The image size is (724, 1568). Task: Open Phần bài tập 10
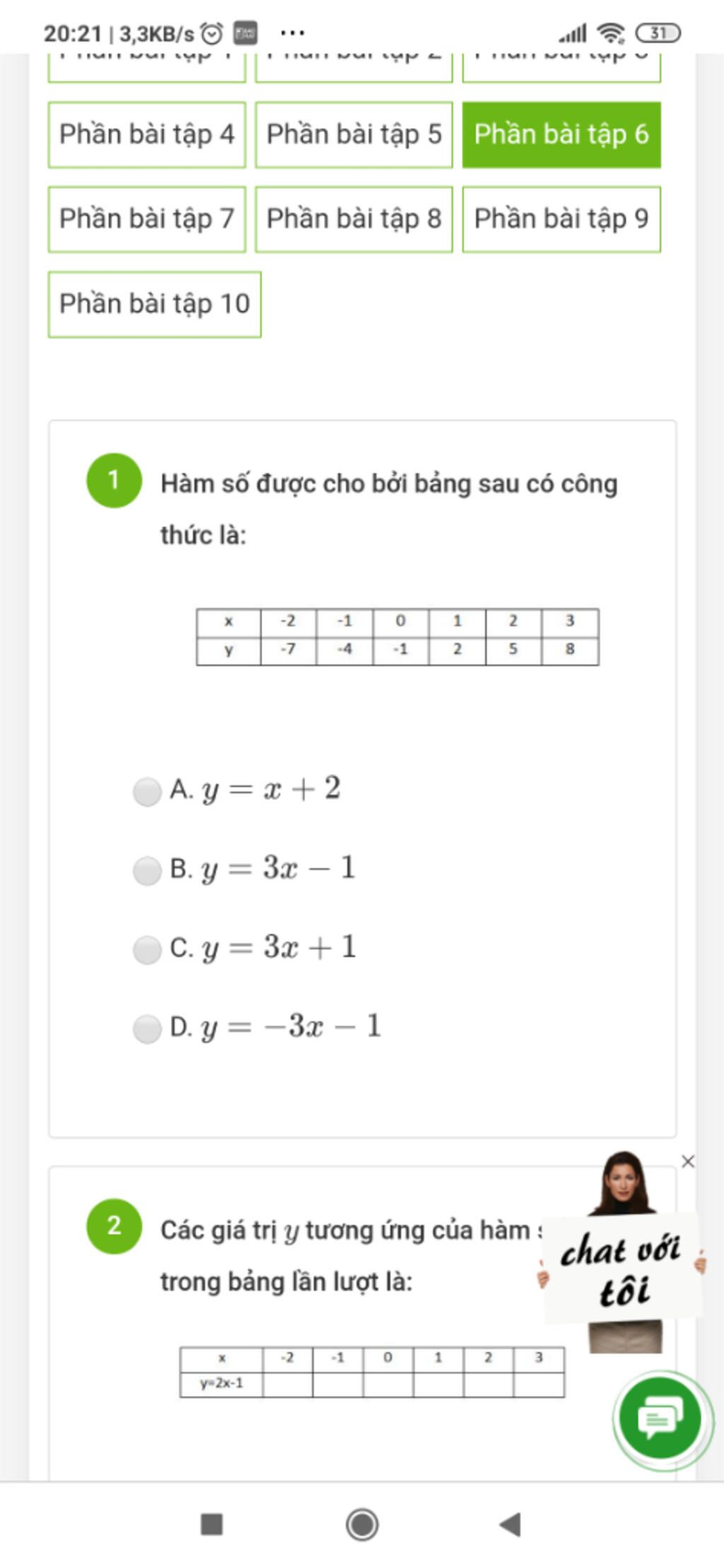(x=155, y=304)
